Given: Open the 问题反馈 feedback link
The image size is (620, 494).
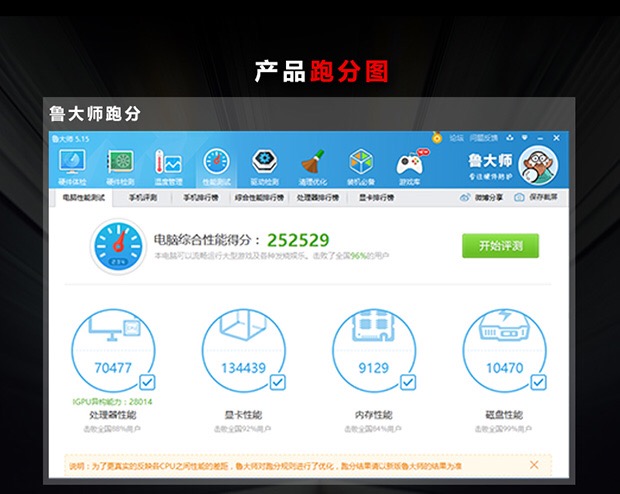Looking at the screenshot, I should click(484, 138).
